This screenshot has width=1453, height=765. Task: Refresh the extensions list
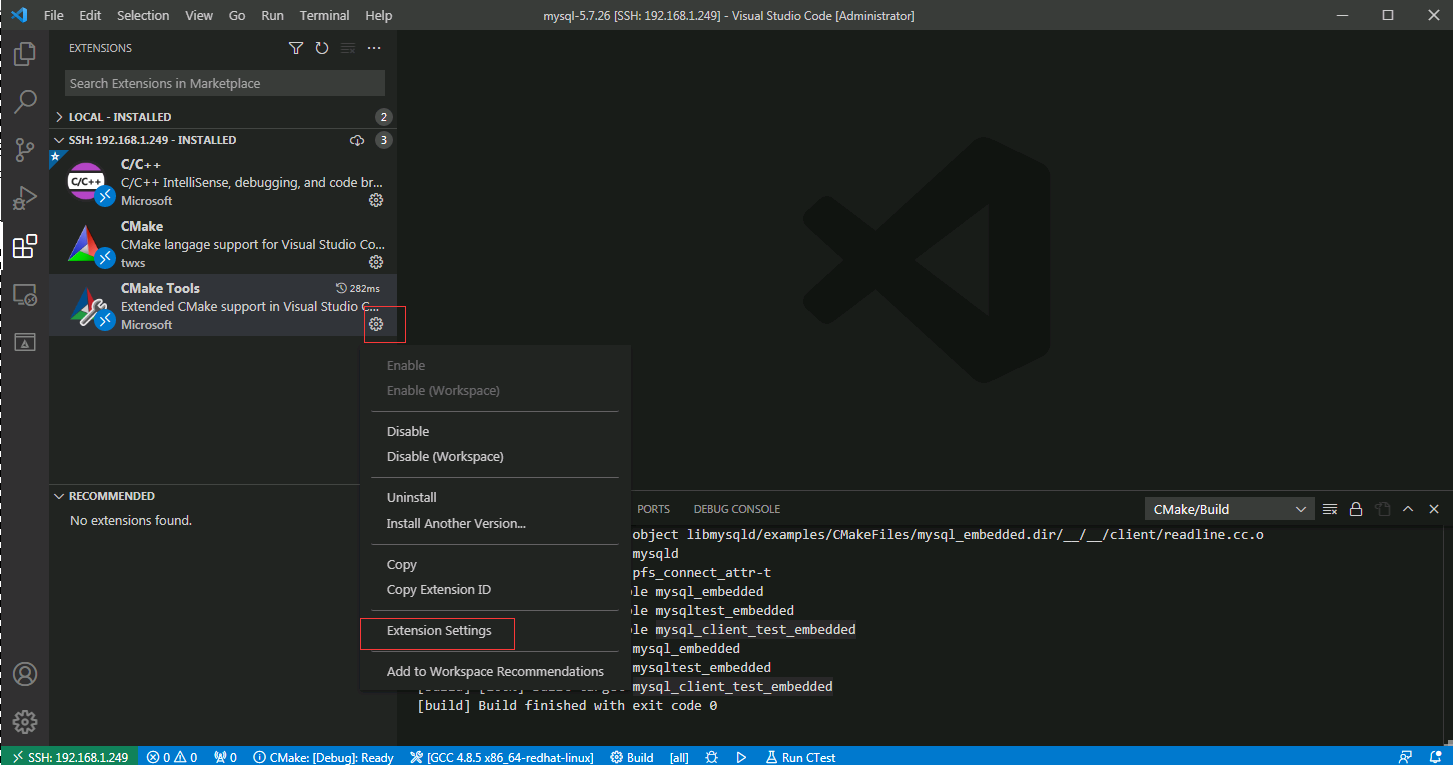click(322, 48)
